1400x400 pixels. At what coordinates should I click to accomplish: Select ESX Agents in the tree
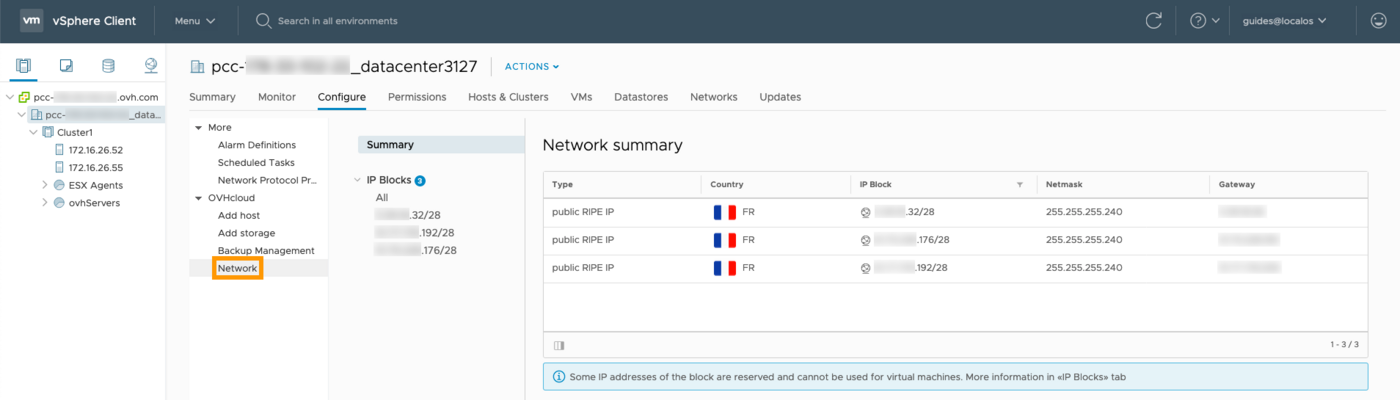pos(96,185)
